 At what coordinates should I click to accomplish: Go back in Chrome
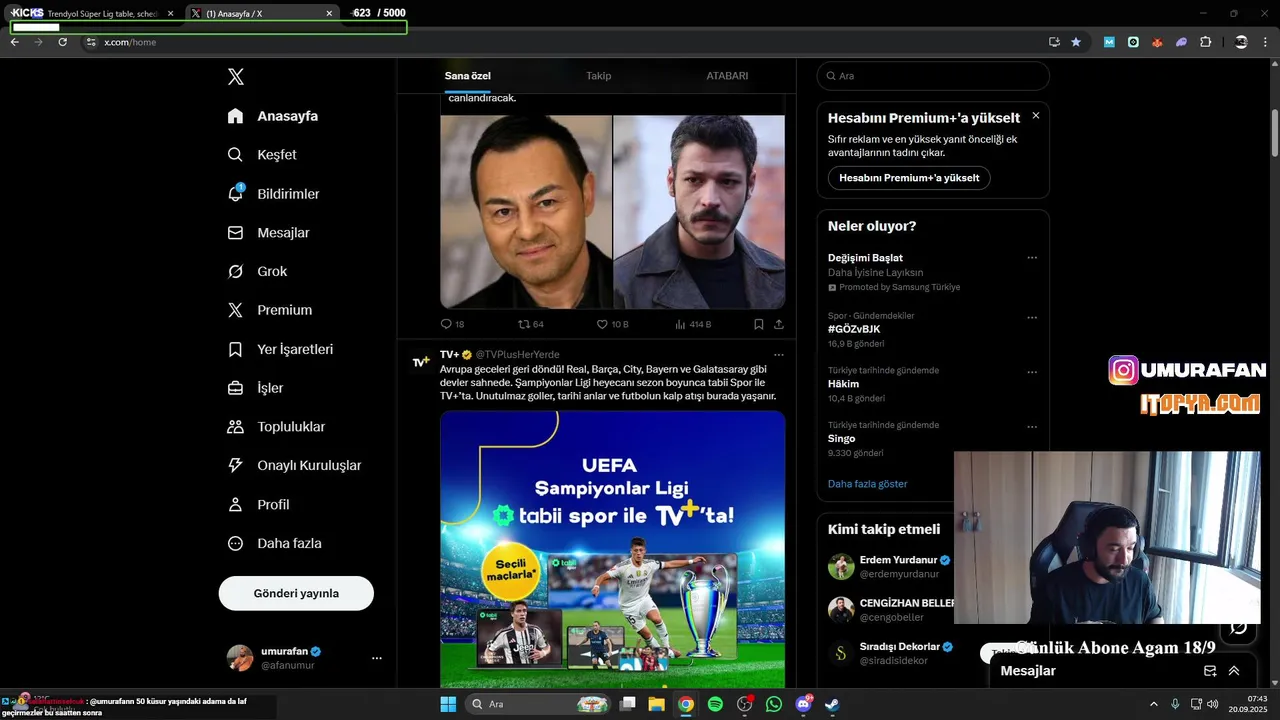(x=14, y=42)
